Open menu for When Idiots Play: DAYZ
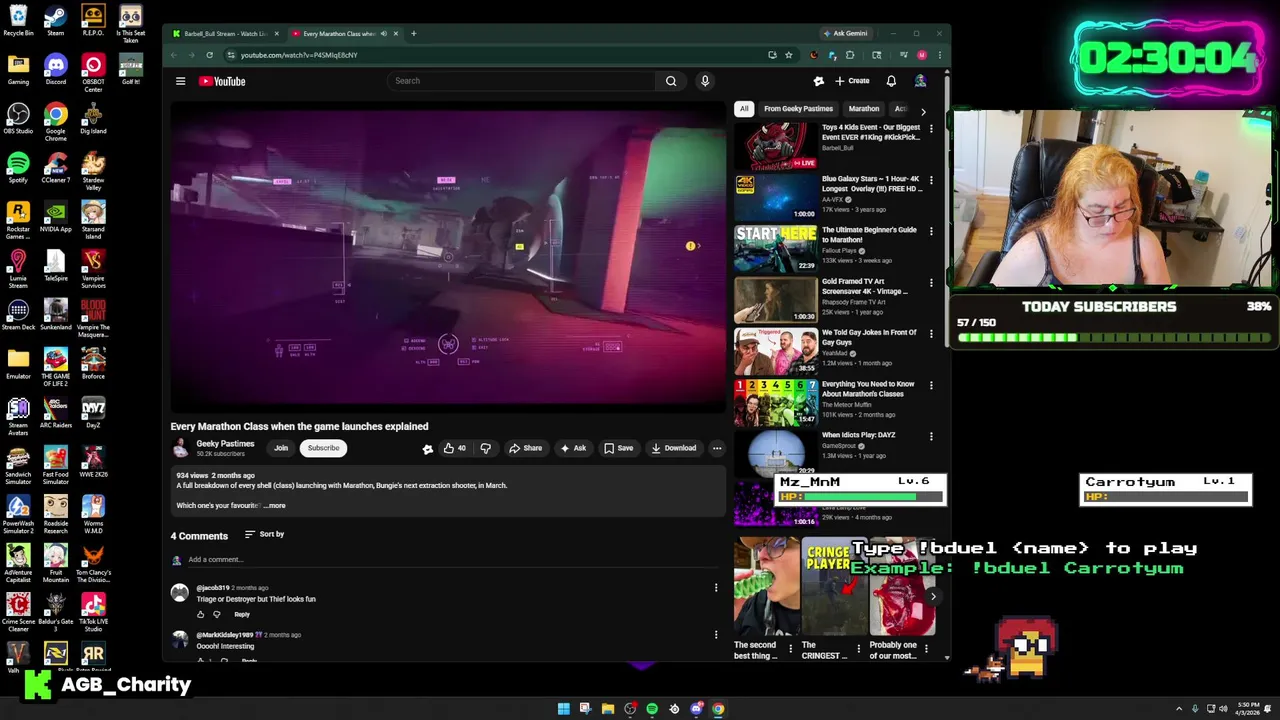 tap(931, 436)
